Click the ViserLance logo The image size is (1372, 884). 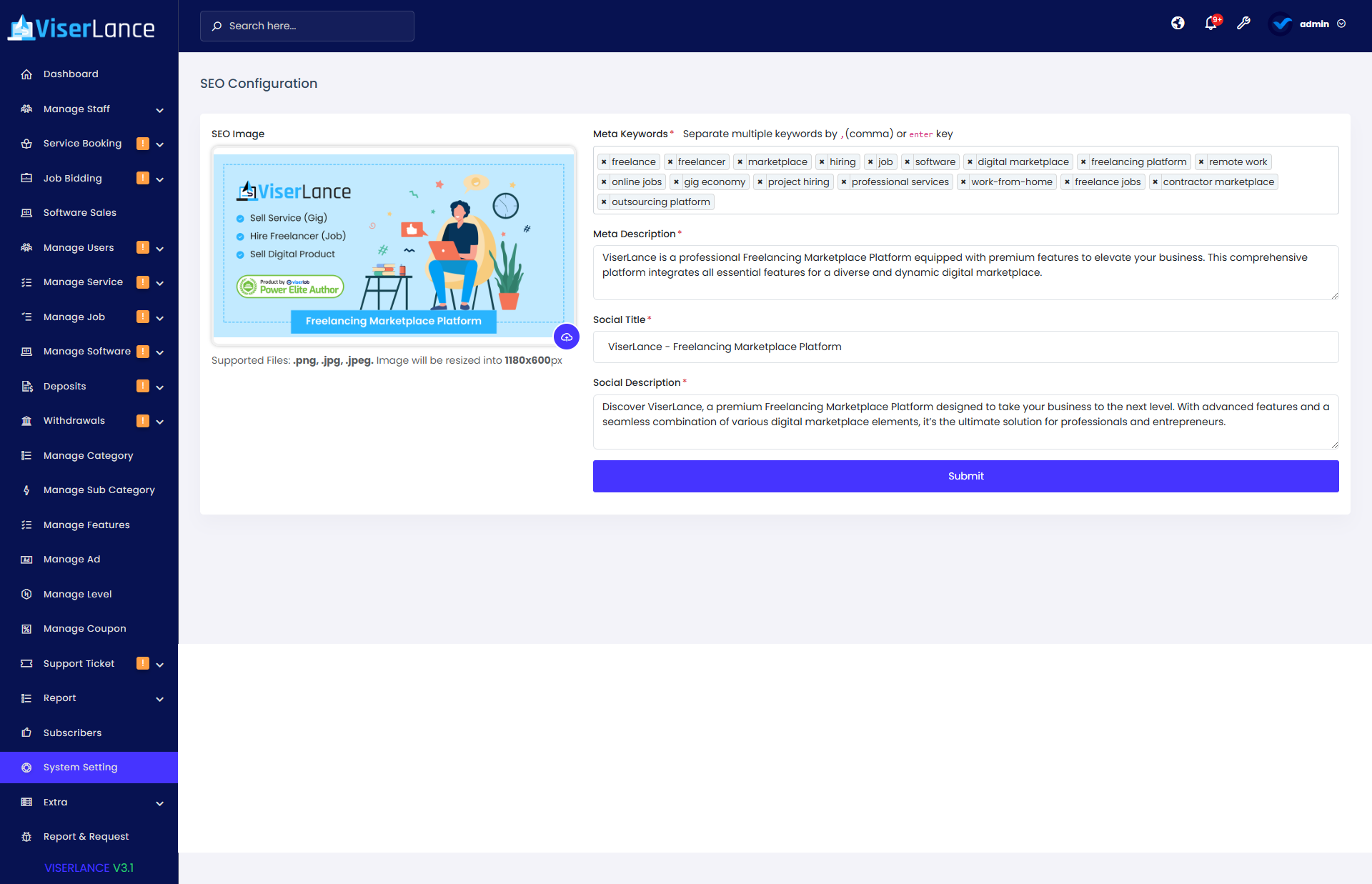coord(81,28)
